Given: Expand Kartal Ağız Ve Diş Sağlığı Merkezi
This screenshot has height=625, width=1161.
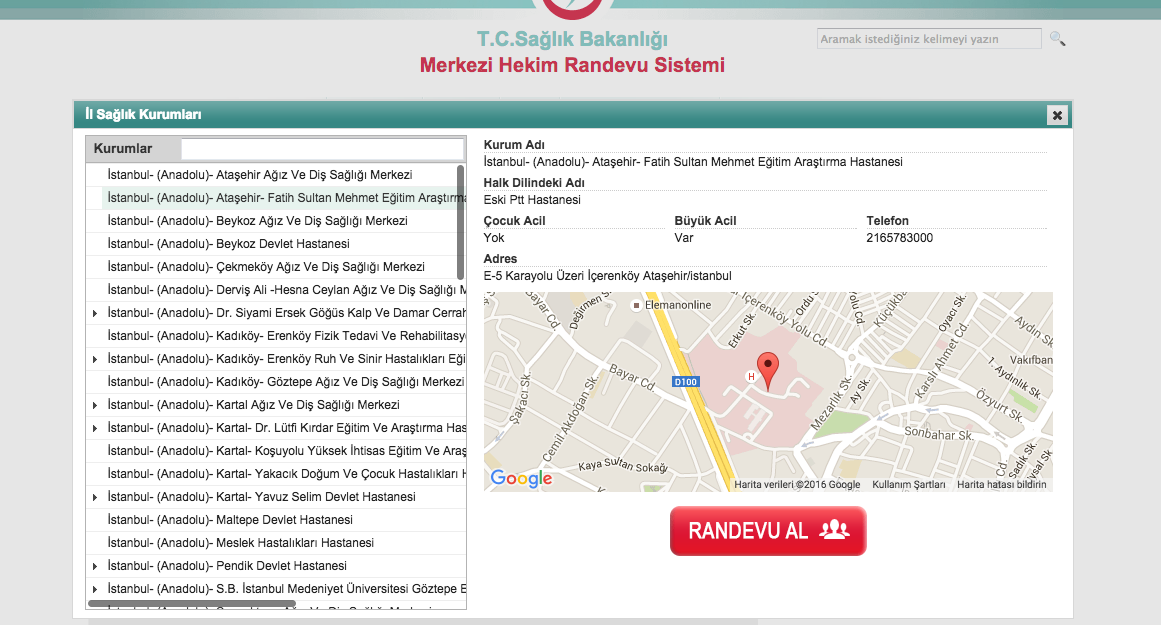Looking at the screenshot, I should (x=95, y=405).
